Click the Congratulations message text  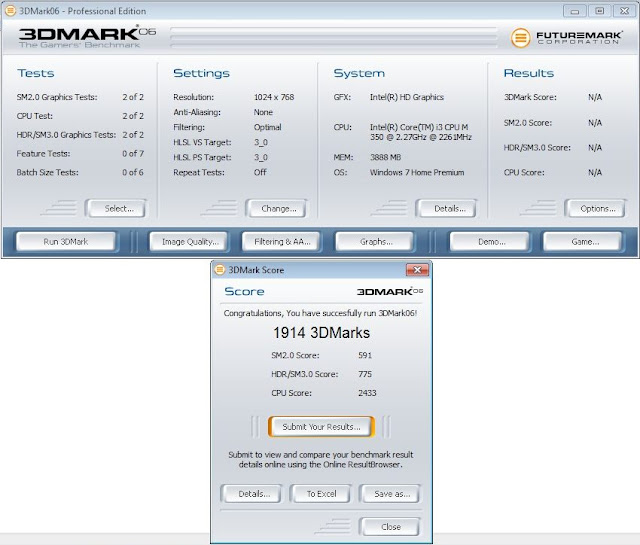tap(320, 313)
